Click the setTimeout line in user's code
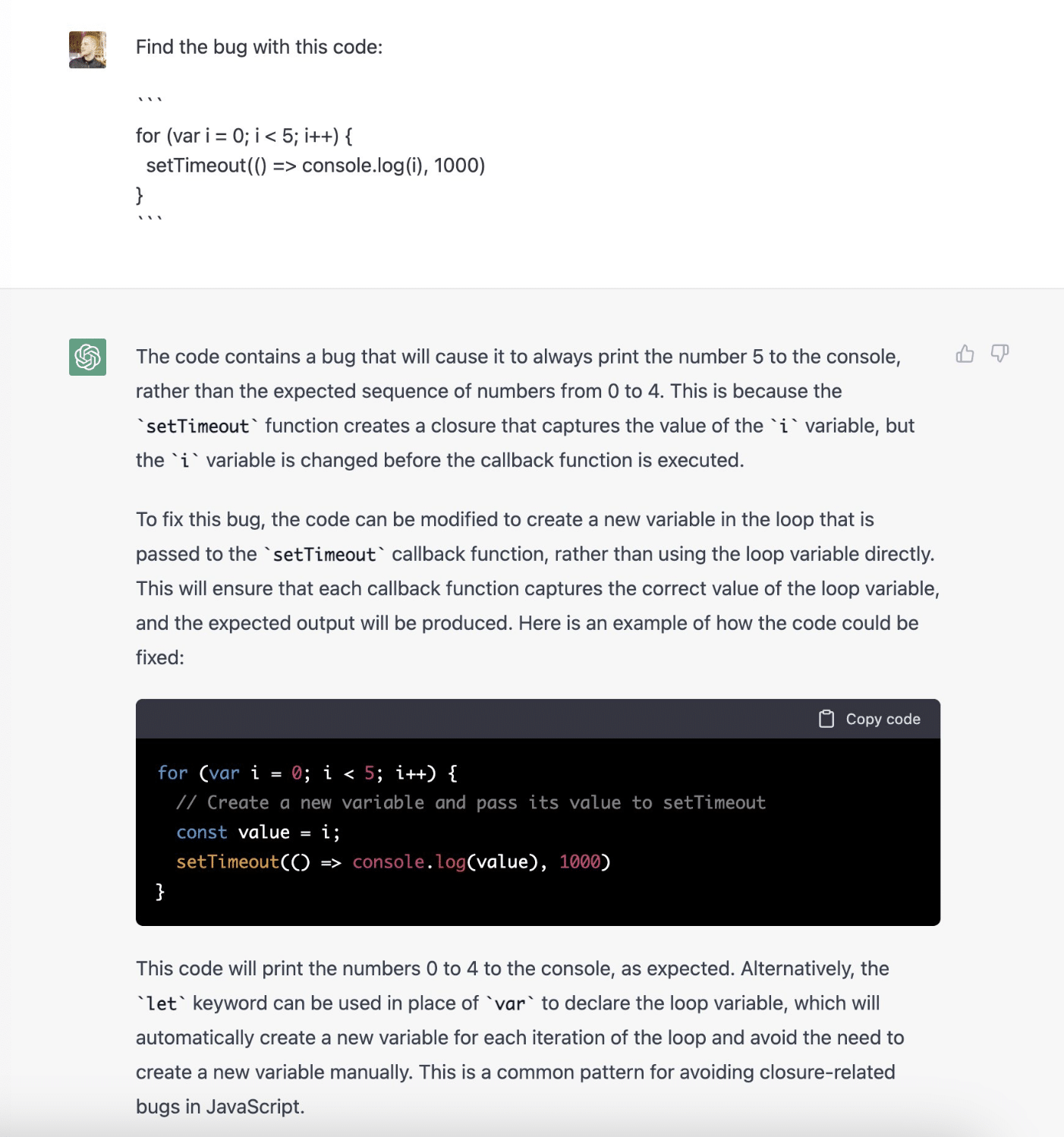This screenshot has height=1137, width=1064. (x=315, y=165)
